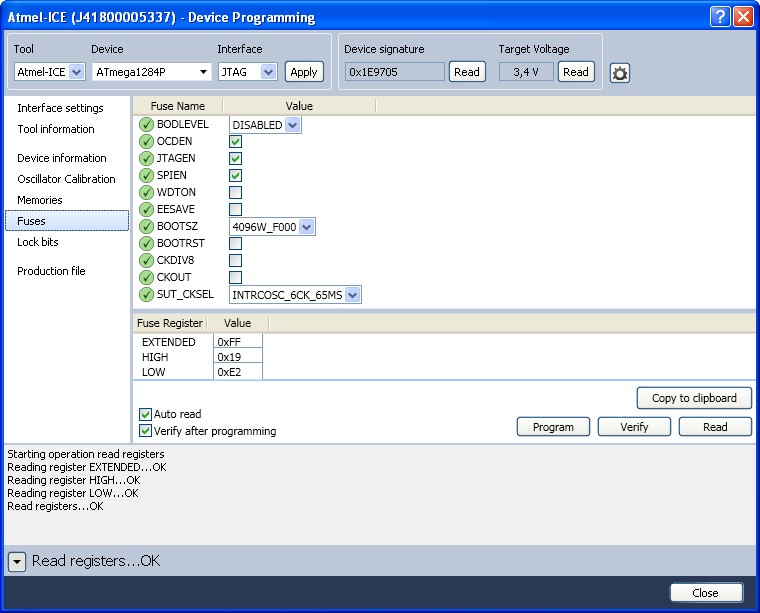
Task: Uncheck the JTAGEN fuse checkbox
Action: click(x=236, y=158)
